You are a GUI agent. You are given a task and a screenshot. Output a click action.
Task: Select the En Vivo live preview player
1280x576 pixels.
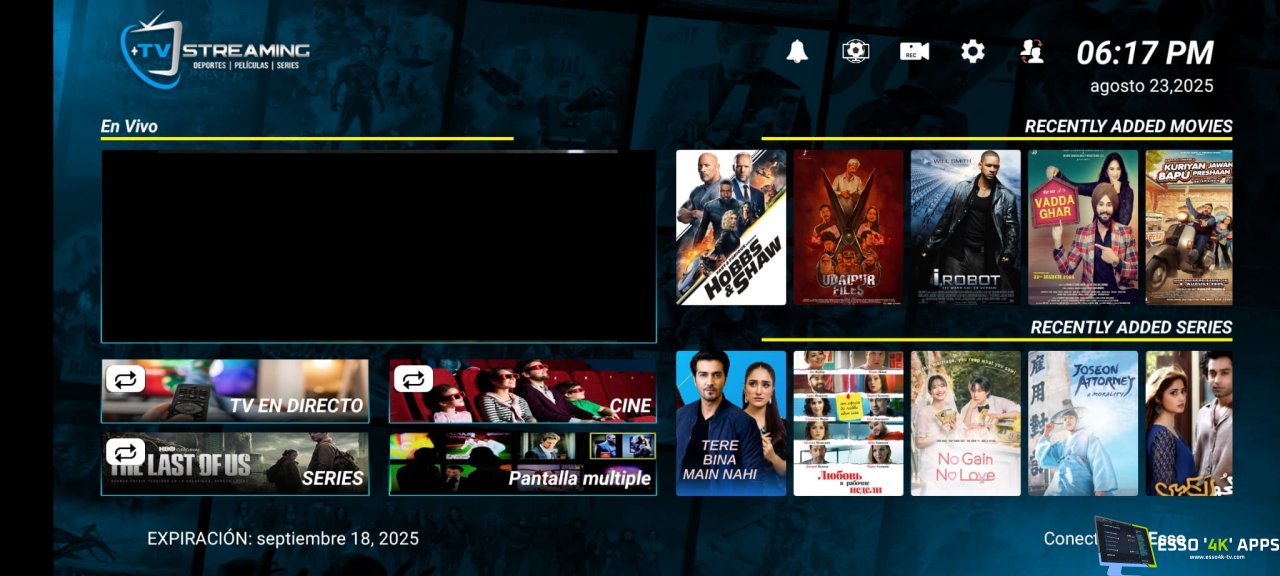point(378,246)
